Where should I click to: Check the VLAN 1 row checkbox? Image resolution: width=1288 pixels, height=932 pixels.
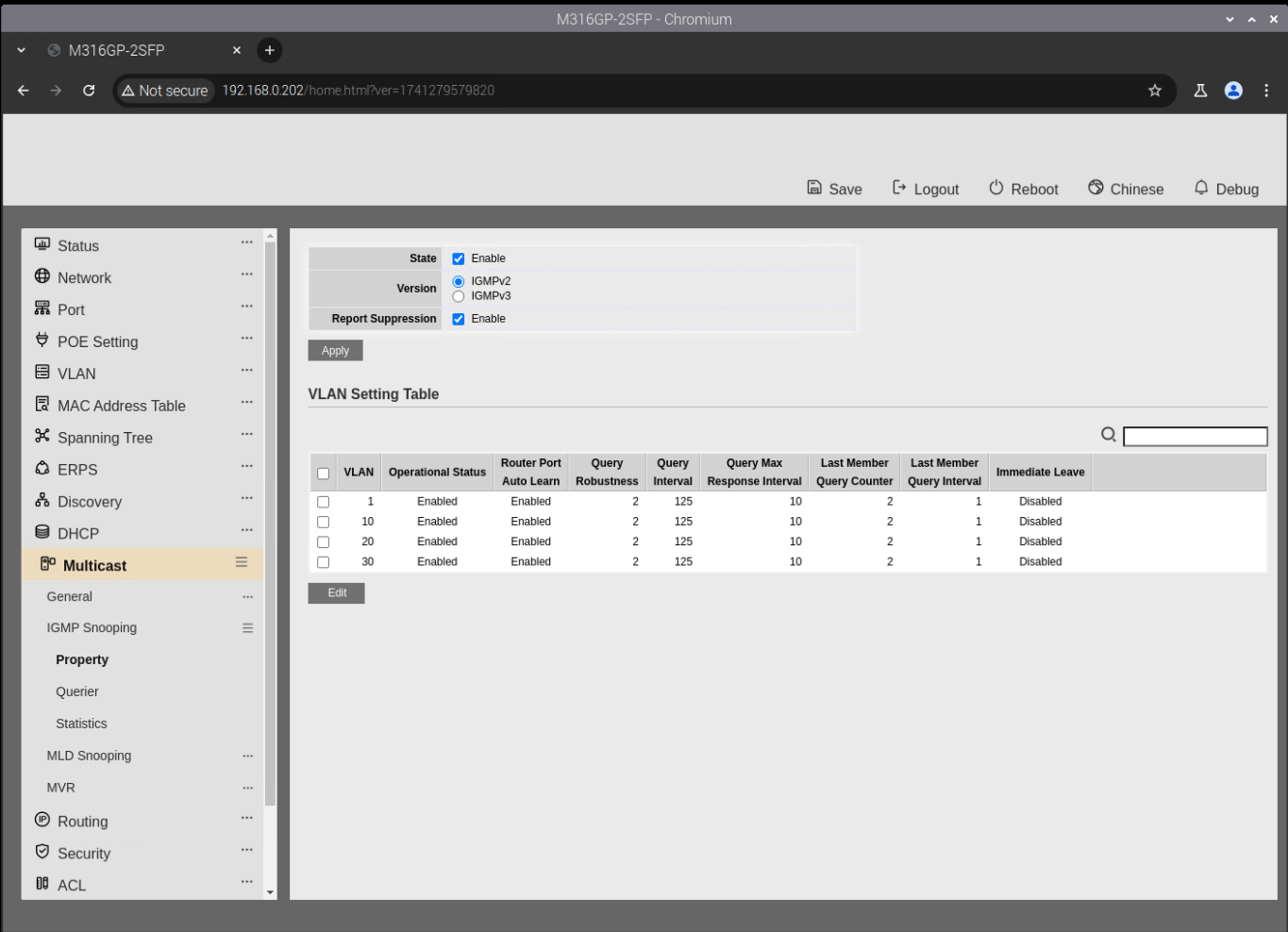[323, 502]
